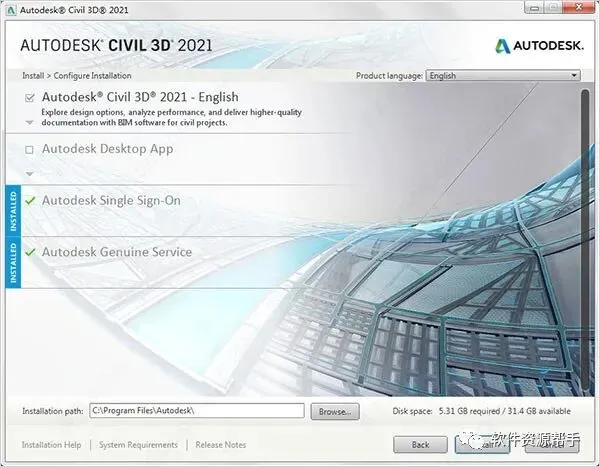
Task: Click the green check beside Genuine Service
Action: [x=30, y=252]
